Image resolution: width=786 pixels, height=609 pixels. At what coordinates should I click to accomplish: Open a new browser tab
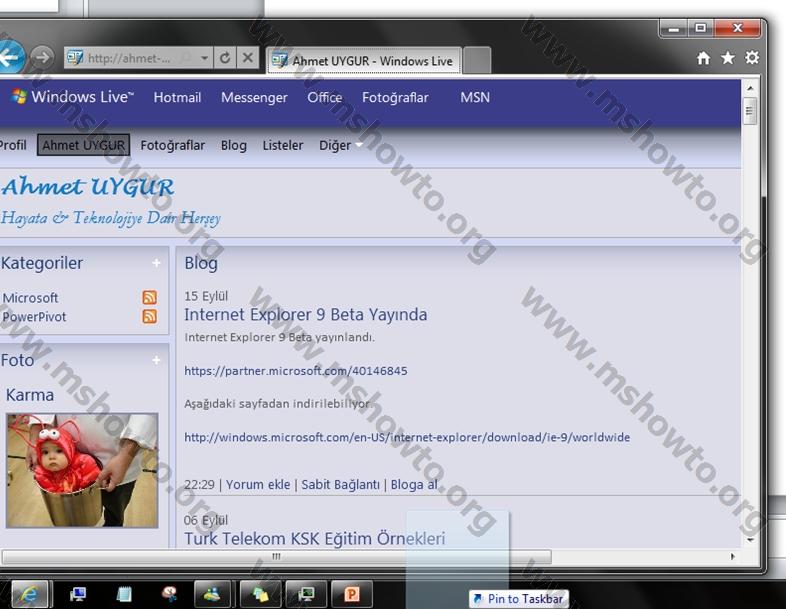(477, 61)
